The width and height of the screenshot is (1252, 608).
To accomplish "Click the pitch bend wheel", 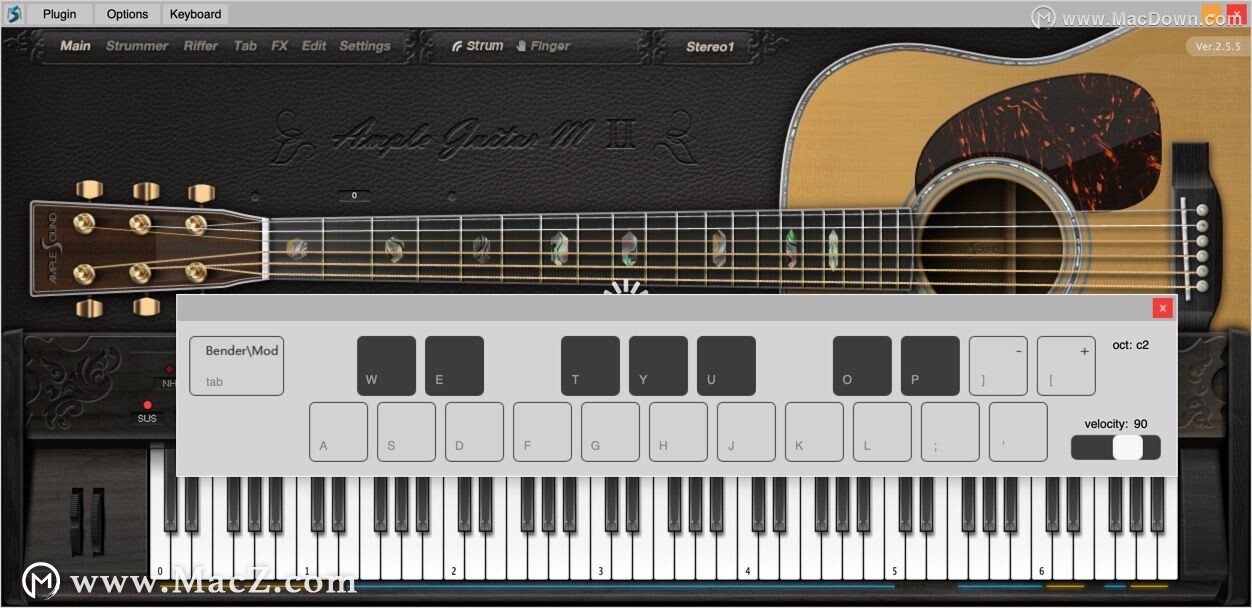I will tap(77, 521).
